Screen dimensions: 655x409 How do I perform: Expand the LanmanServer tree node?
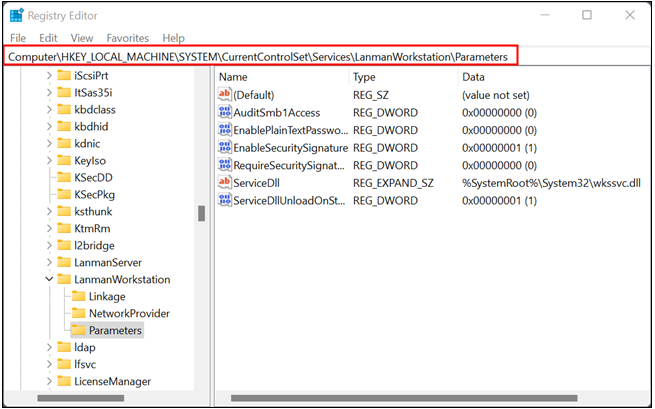point(48,262)
